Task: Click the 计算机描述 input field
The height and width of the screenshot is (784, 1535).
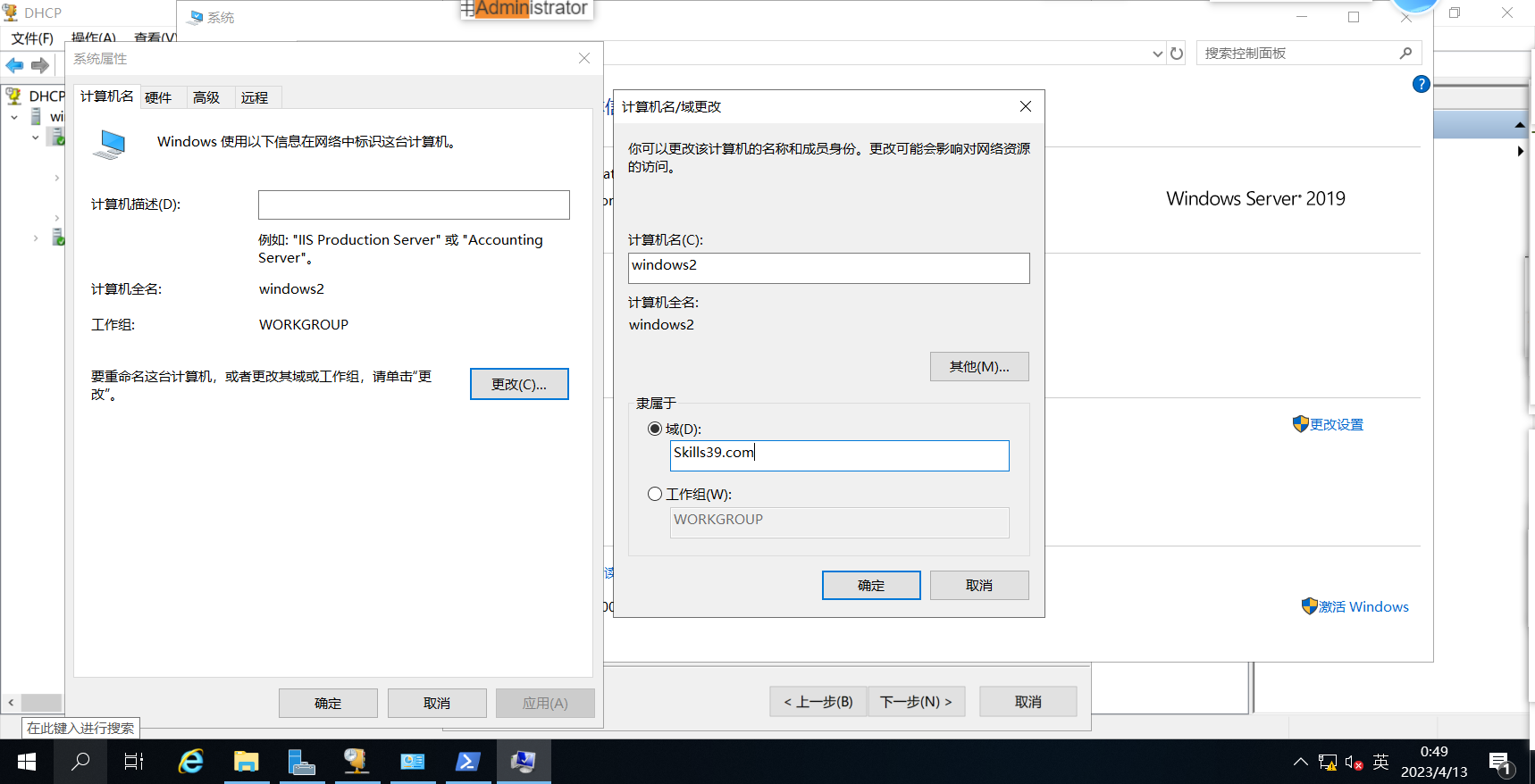Action: 414,204
